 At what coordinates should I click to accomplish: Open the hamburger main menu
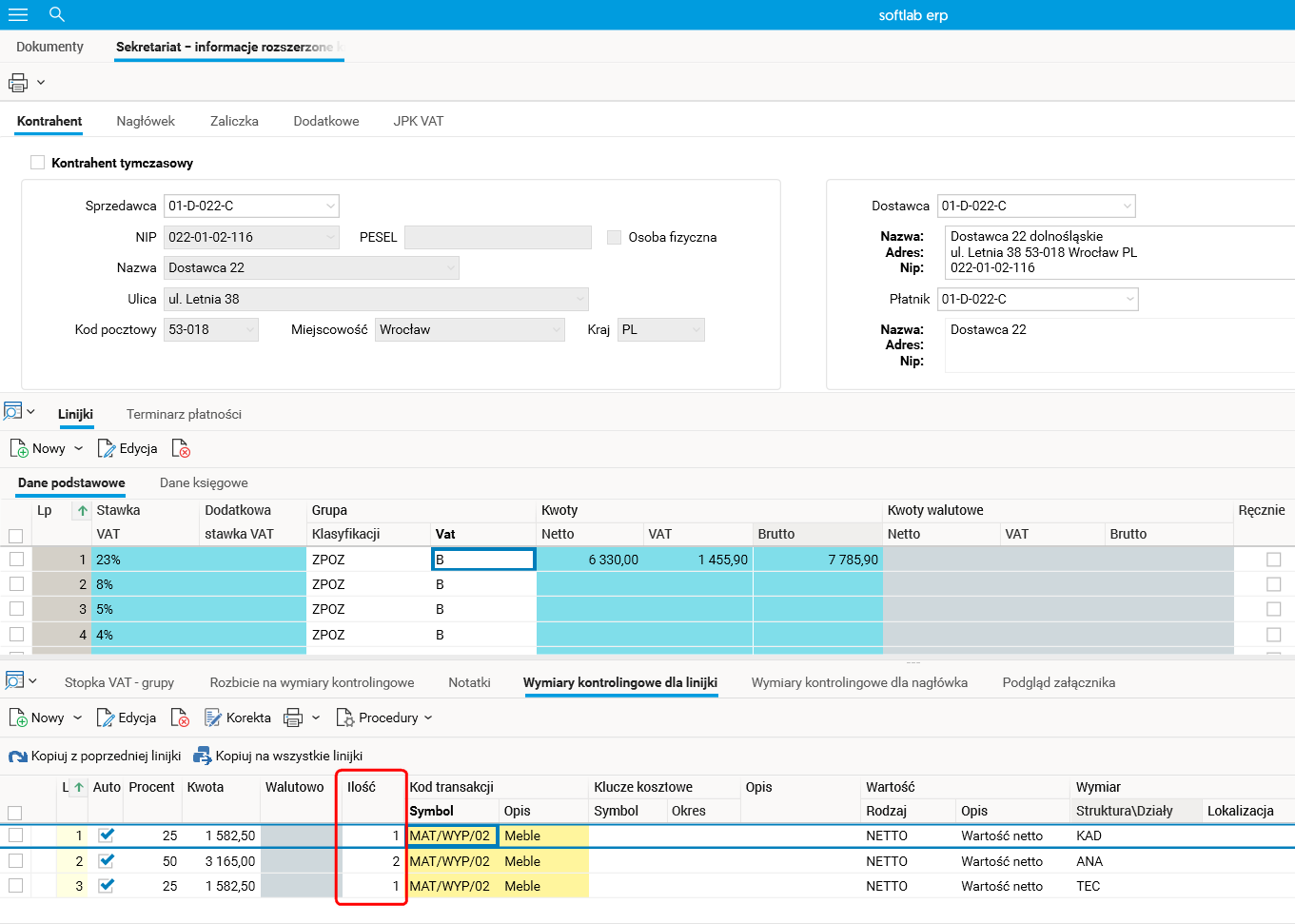[x=18, y=14]
